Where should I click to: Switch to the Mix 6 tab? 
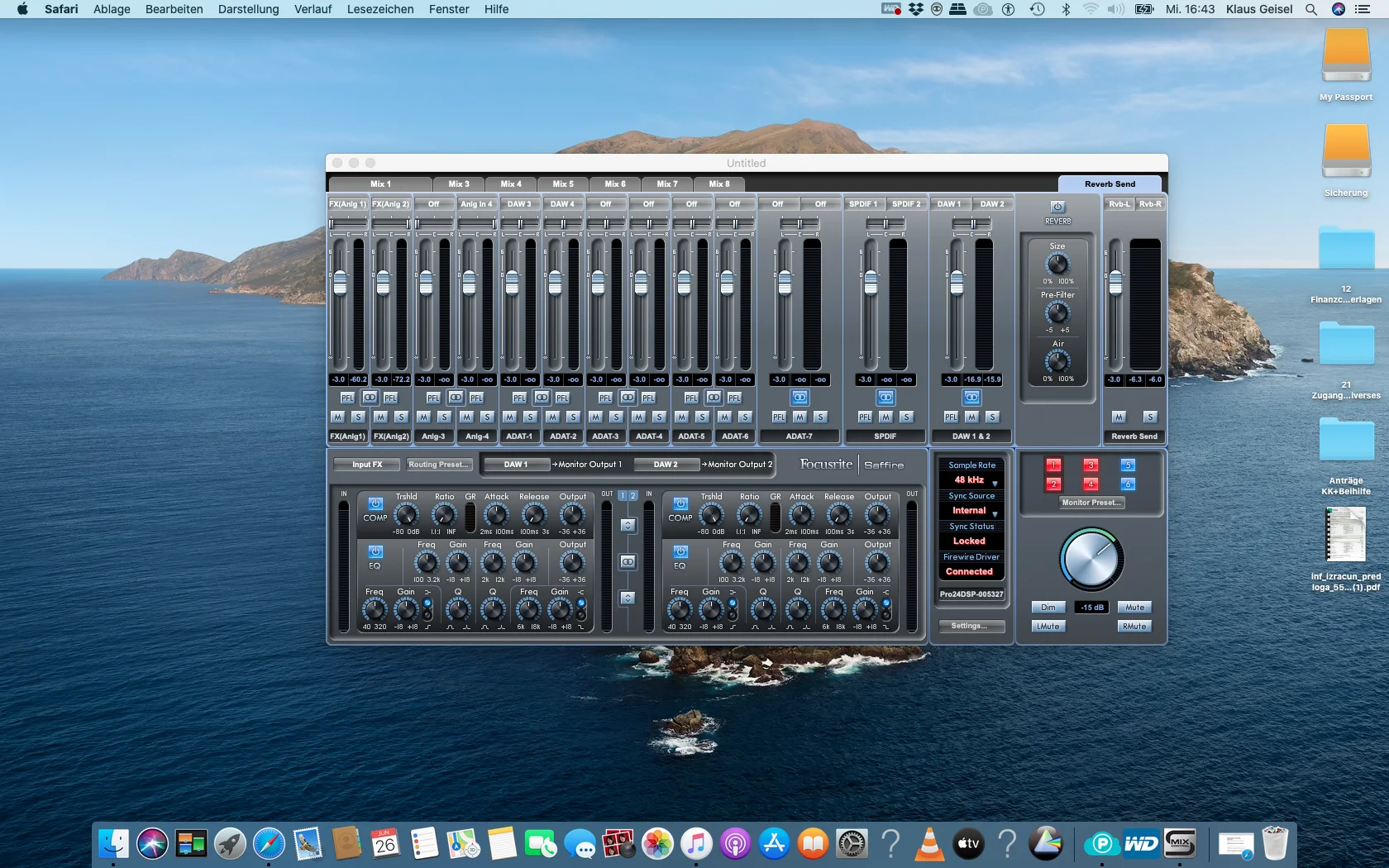(615, 184)
